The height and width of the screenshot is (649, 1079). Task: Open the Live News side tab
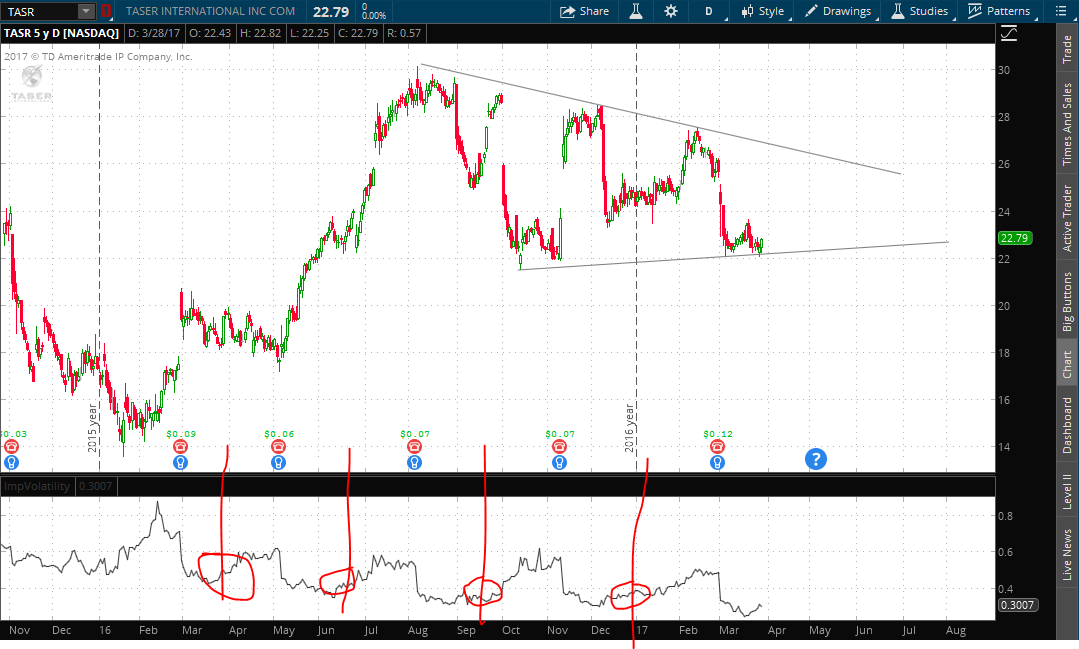(x=1067, y=555)
